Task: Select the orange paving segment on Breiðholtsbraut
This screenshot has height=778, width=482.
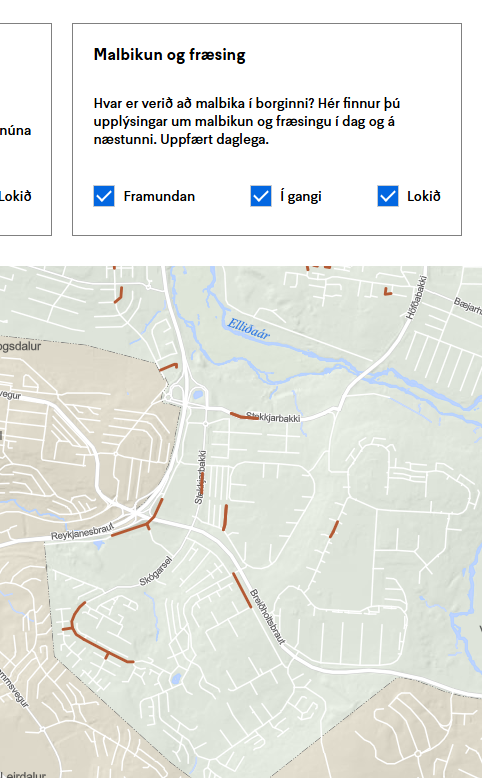Action: (x=242, y=590)
